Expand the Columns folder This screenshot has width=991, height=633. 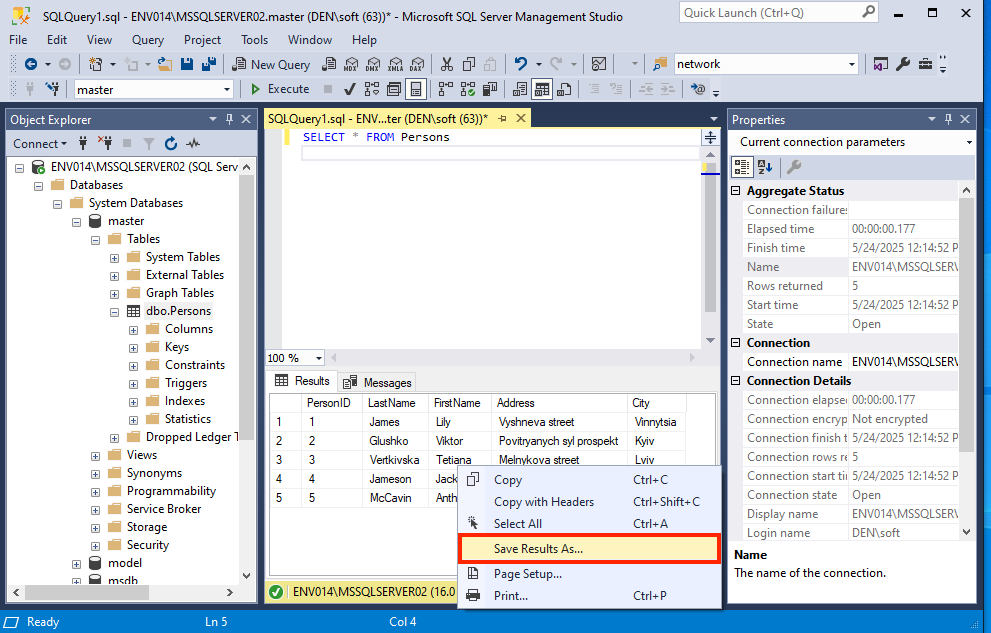click(133, 330)
